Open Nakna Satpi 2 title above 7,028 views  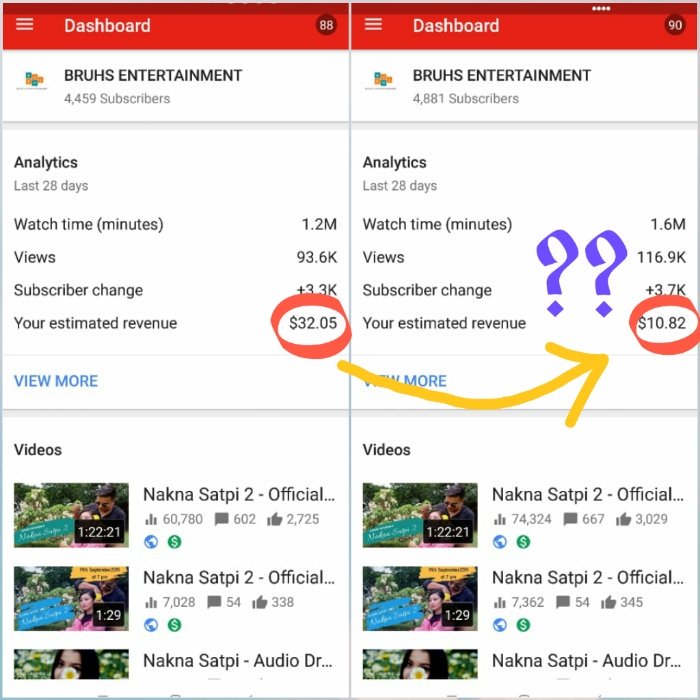(x=239, y=578)
